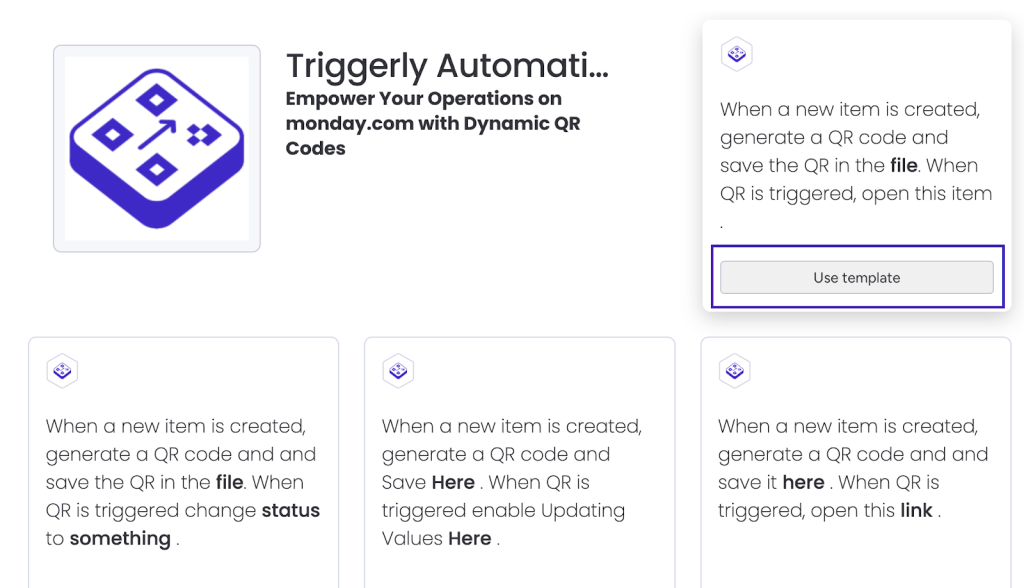Click the Triggerly icon on the open-this-link card
Image resolution: width=1024 pixels, height=588 pixels.
(x=735, y=371)
